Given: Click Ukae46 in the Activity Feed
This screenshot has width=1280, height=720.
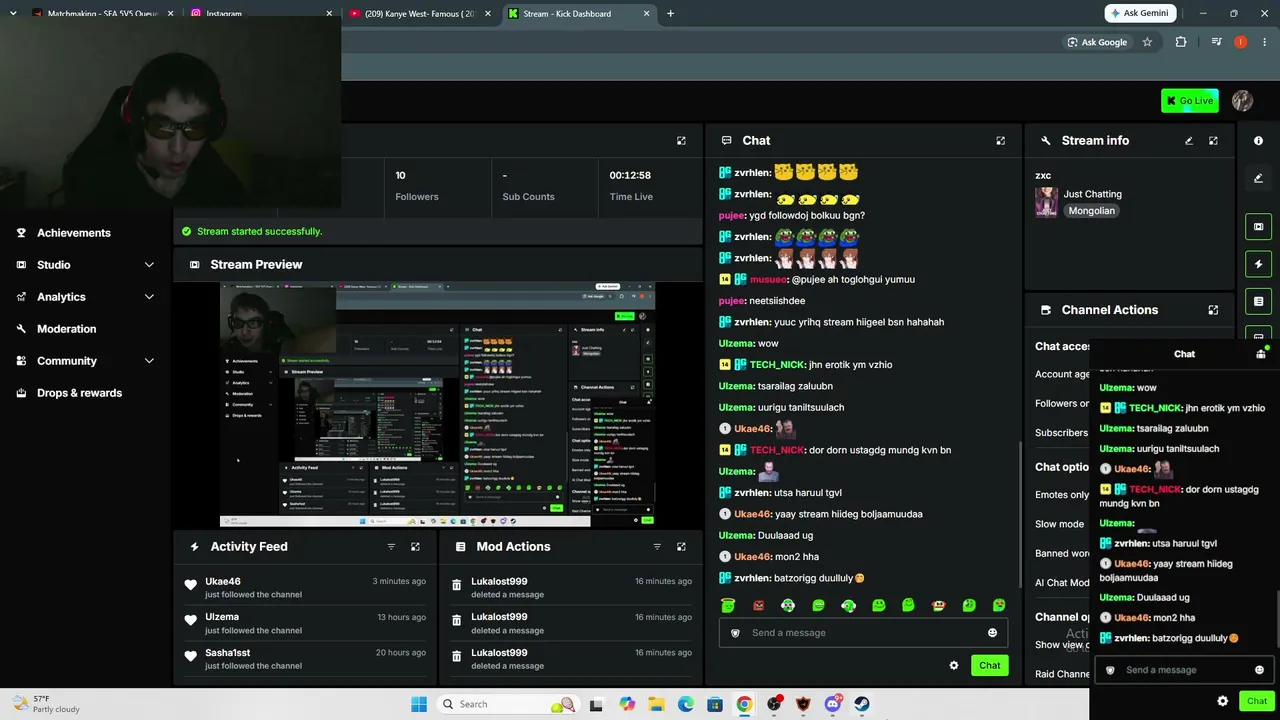Looking at the screenshot, I should pos(223,581).
